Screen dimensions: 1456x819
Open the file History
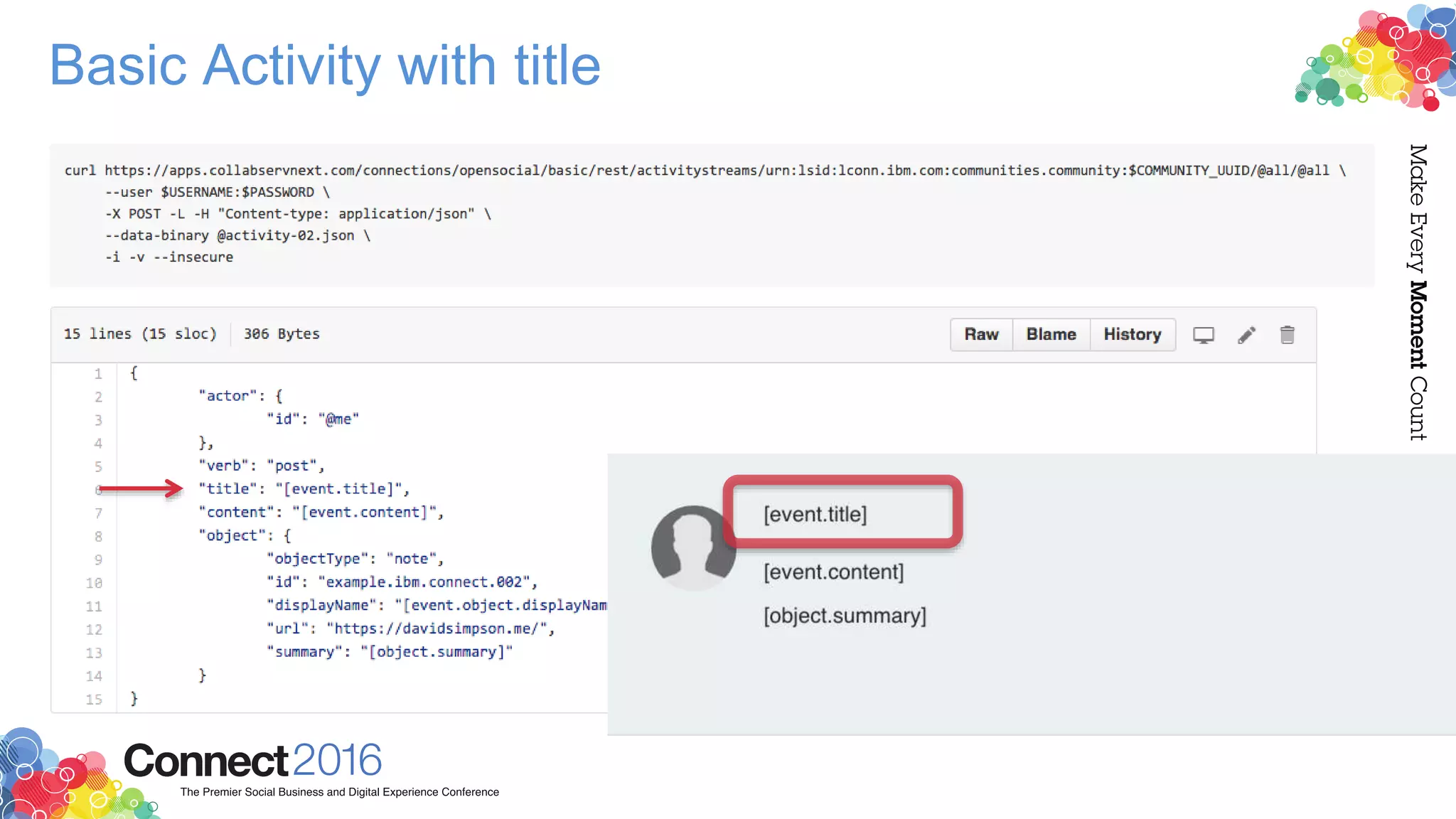pos(1132,335)
